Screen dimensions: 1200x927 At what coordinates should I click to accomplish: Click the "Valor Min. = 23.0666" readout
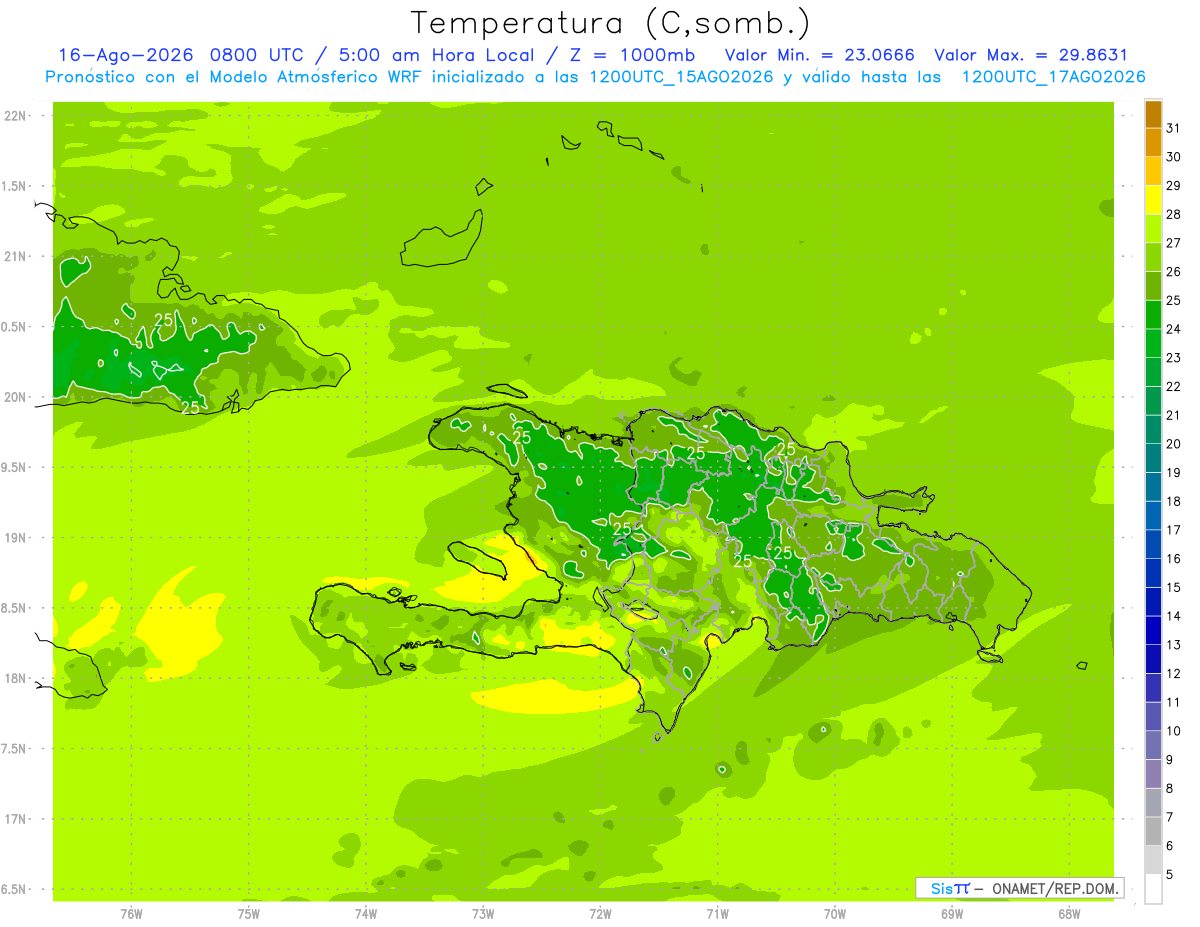(819, 55)
